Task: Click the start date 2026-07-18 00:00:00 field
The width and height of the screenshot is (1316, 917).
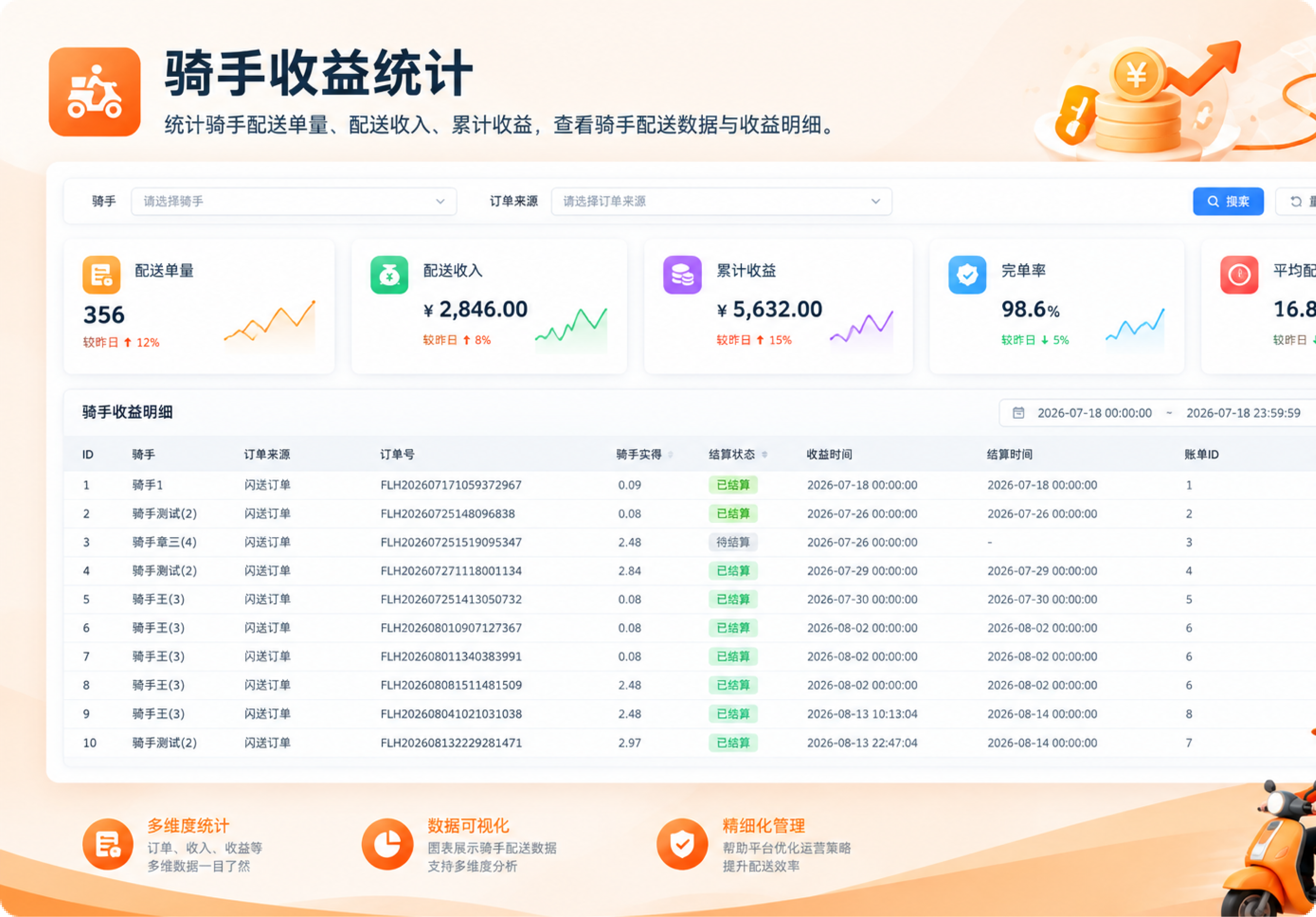Action: pyautogui.click(x=1094, y=413)
